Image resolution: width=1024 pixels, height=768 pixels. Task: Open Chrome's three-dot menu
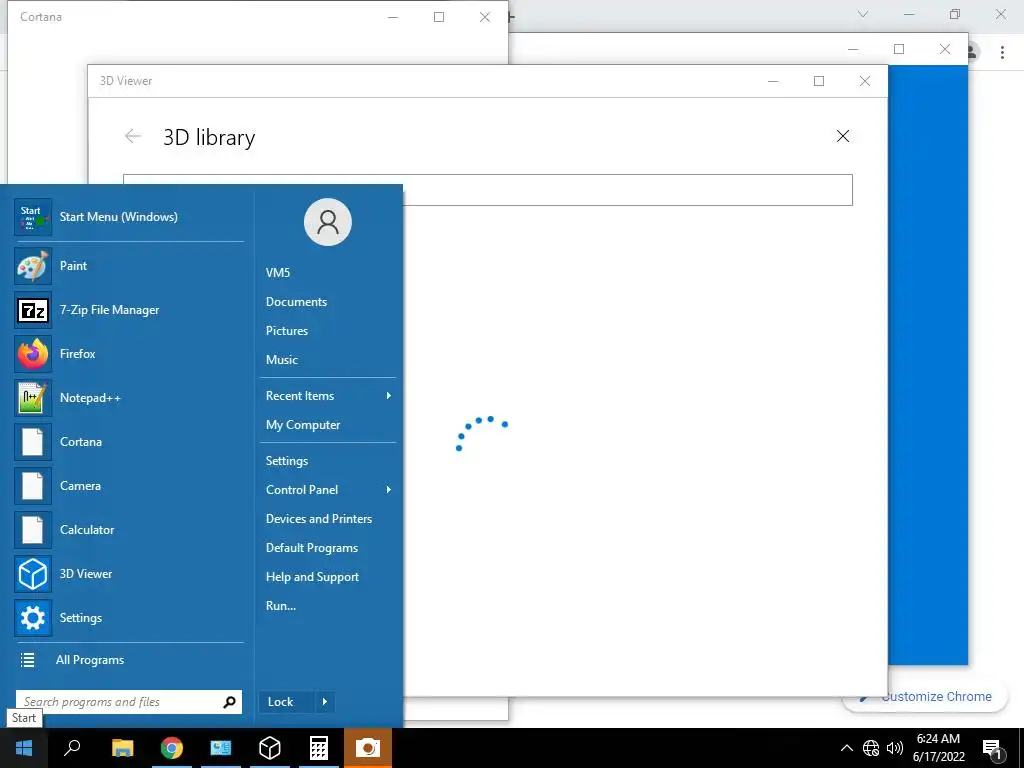pos(1002,52)
